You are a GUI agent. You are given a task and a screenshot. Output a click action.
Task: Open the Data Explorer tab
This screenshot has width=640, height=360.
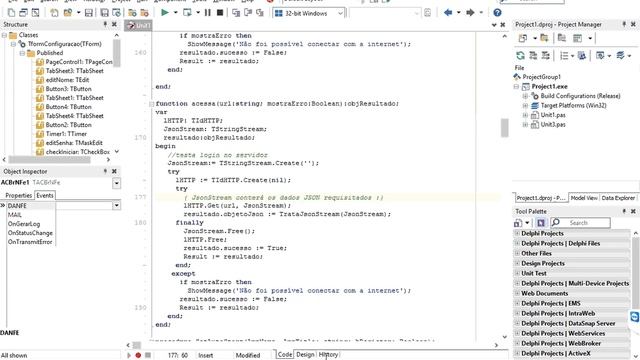(x=618, y=198)
